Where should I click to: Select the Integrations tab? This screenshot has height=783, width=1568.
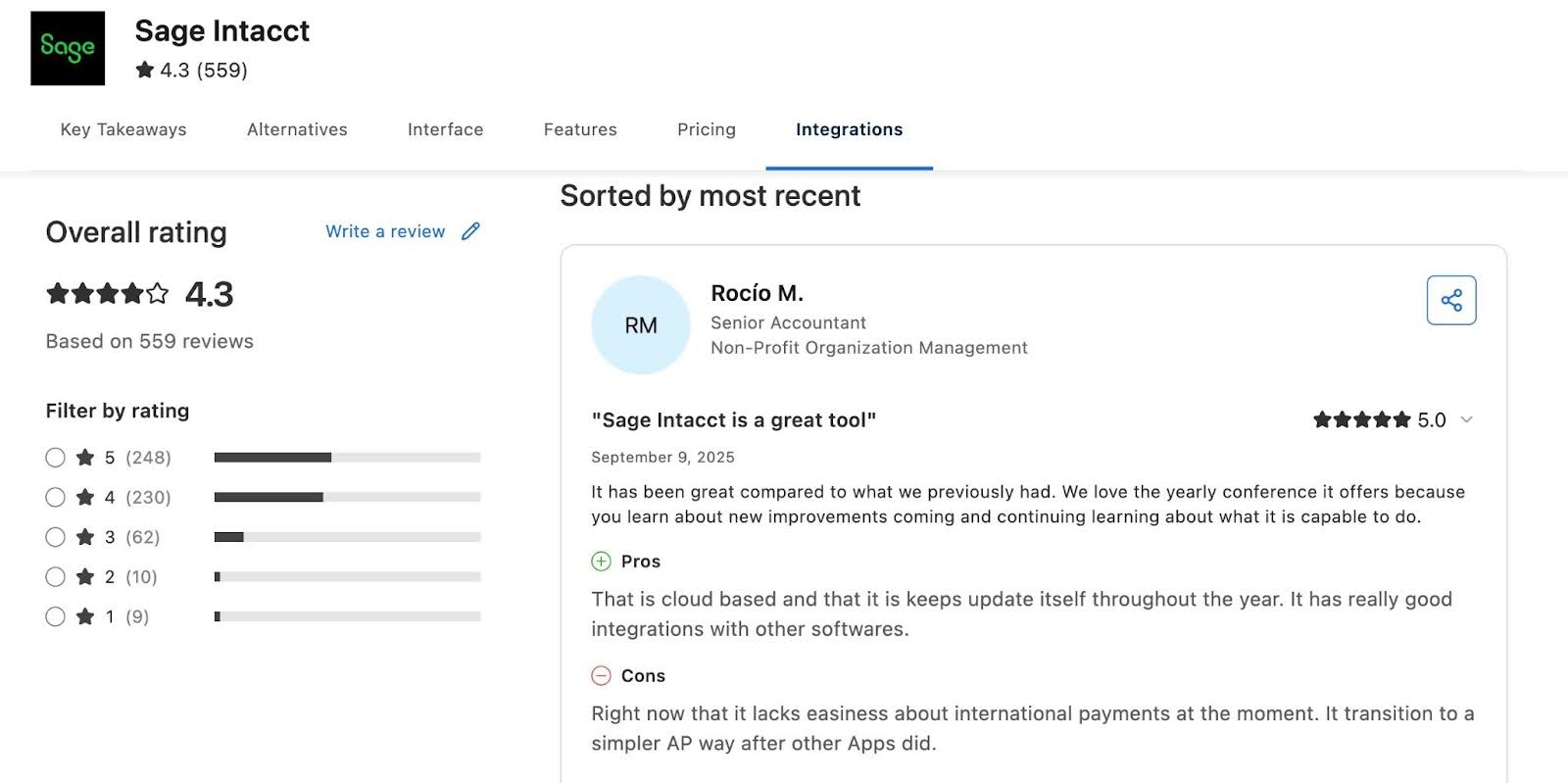tap(850, 129)
